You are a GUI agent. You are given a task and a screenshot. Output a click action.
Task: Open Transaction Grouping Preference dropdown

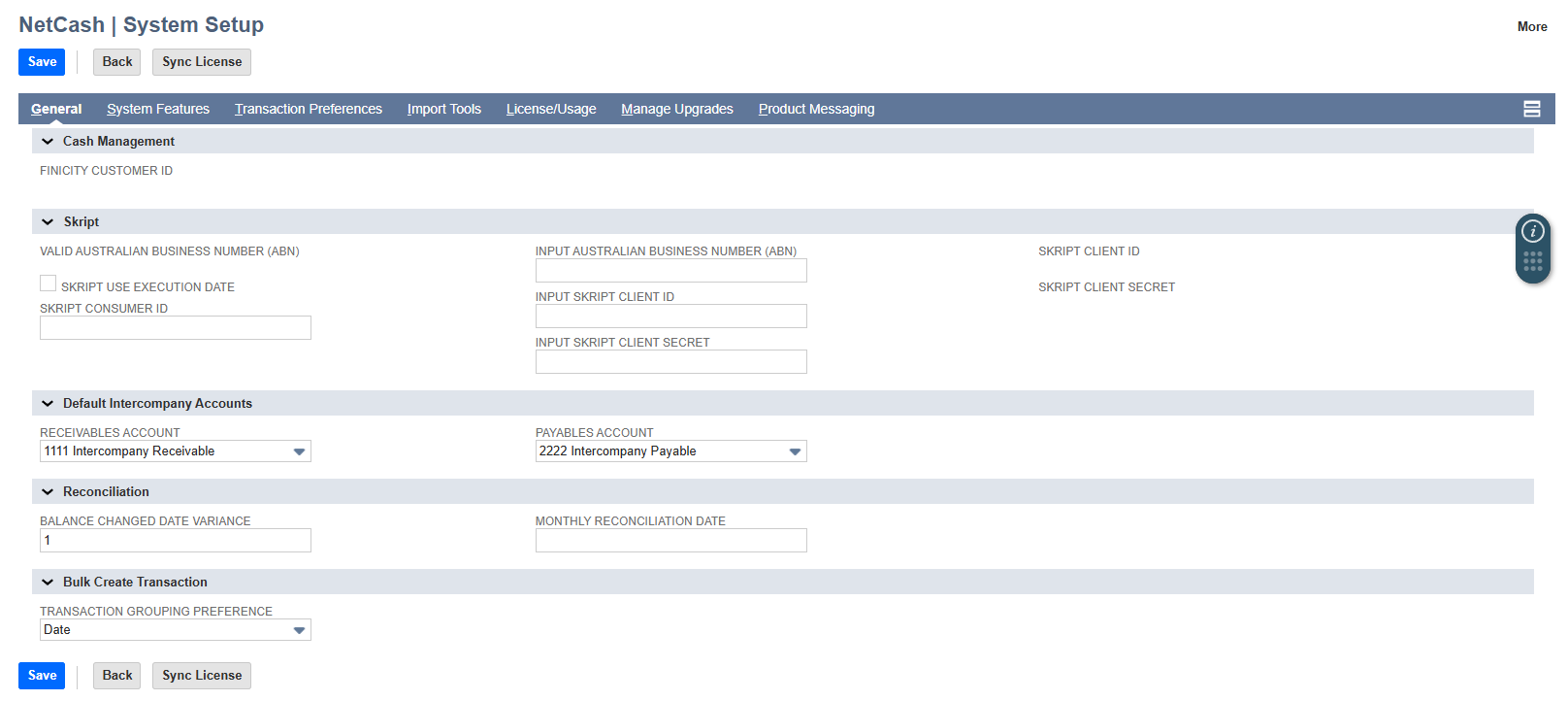(x=299, y=630)
